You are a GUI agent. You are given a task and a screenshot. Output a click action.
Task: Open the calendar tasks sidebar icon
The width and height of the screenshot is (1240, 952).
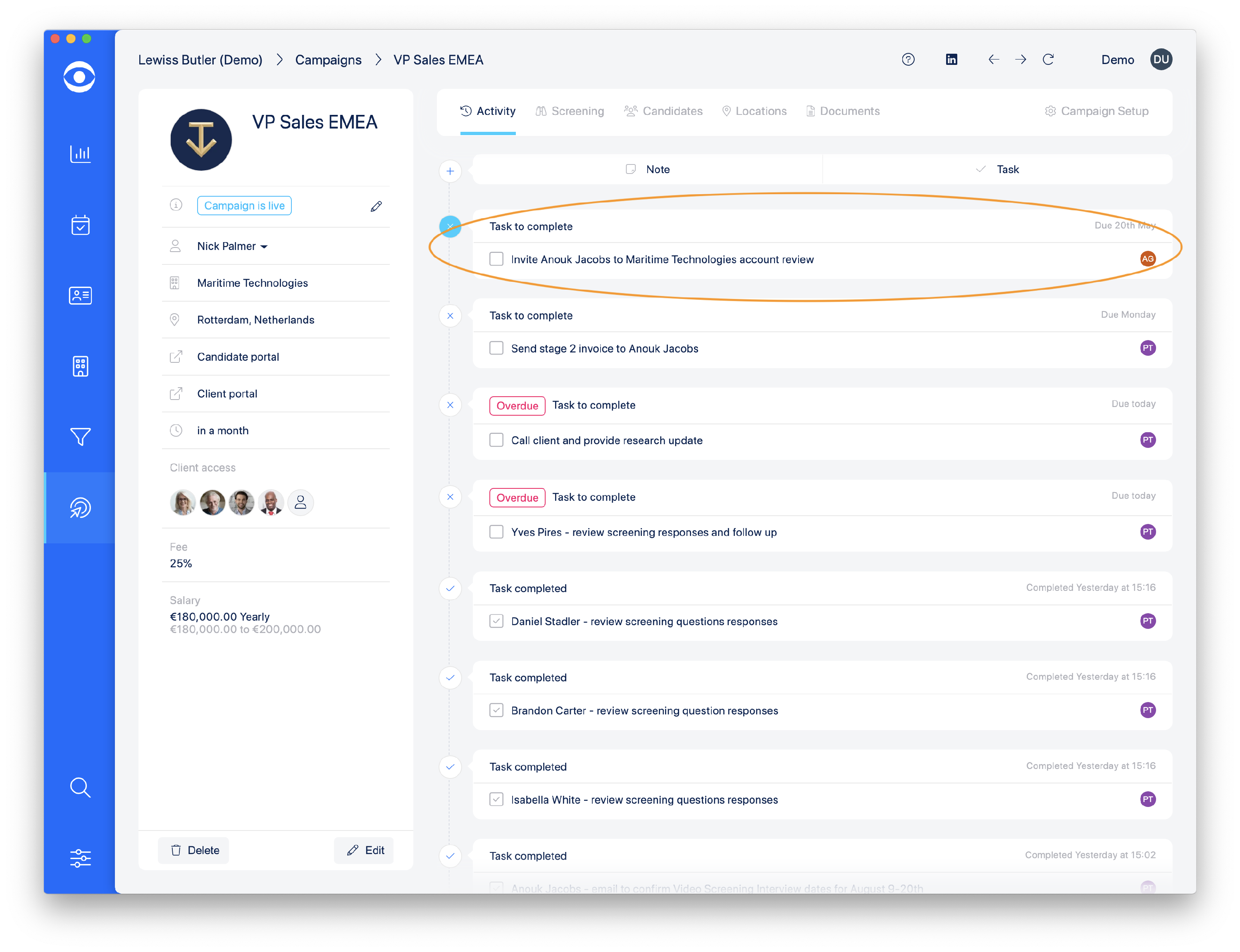[x=80, y=225]
